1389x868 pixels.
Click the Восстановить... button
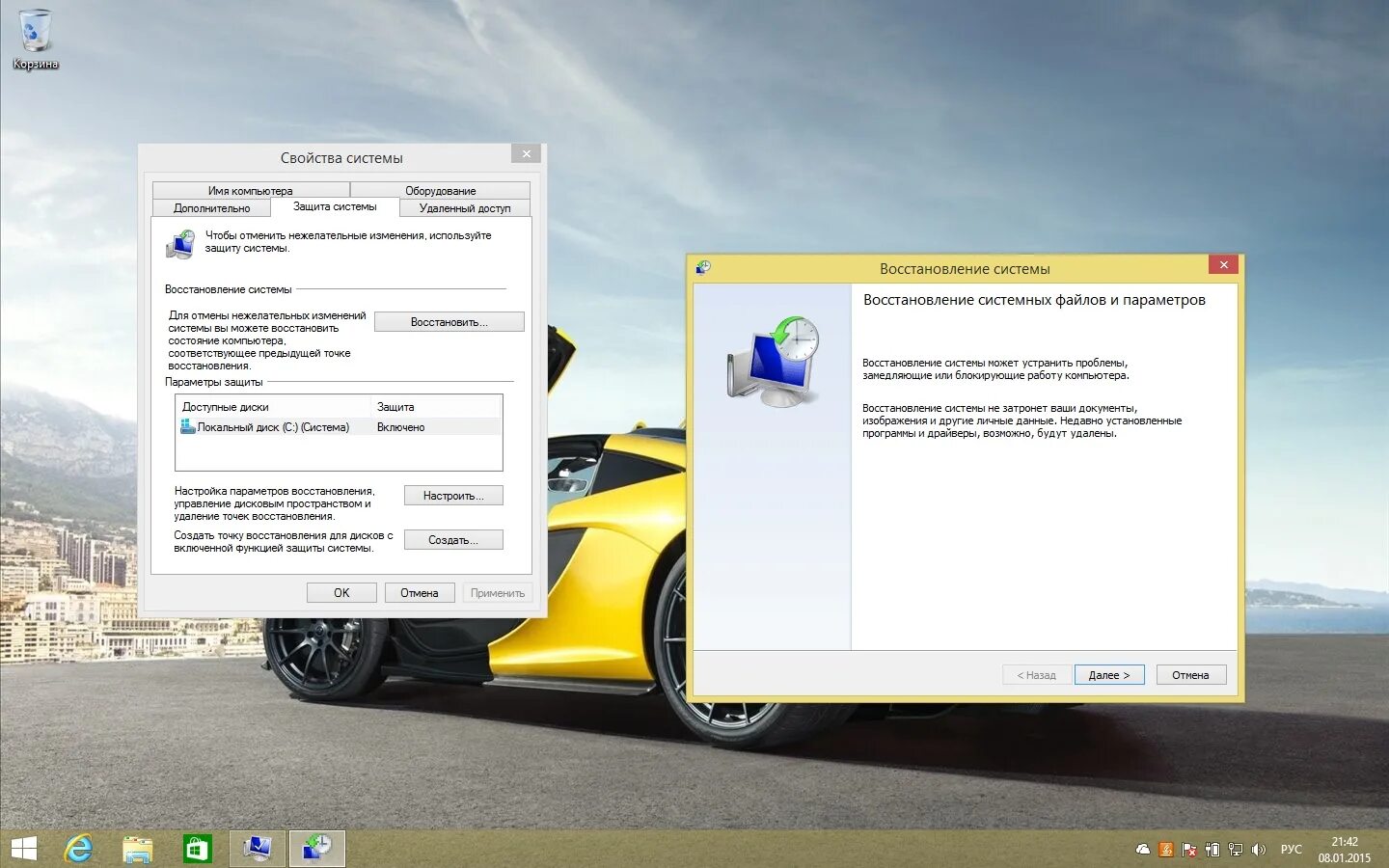(x=449, y=321)
